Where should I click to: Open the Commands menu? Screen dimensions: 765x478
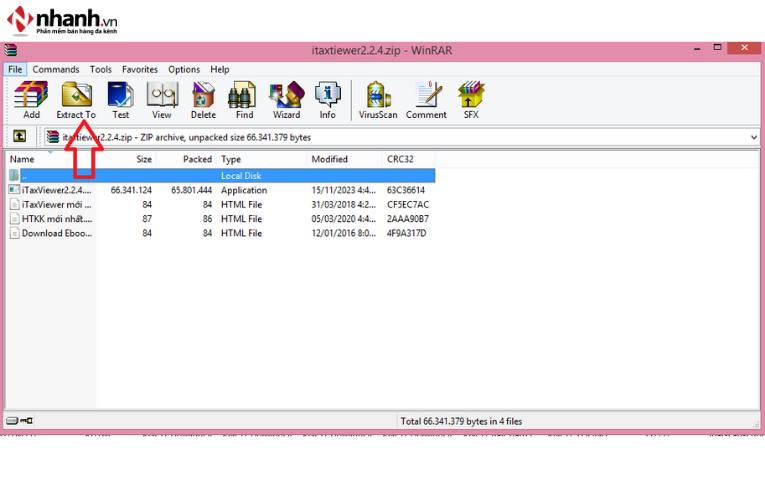pos(56,69)
